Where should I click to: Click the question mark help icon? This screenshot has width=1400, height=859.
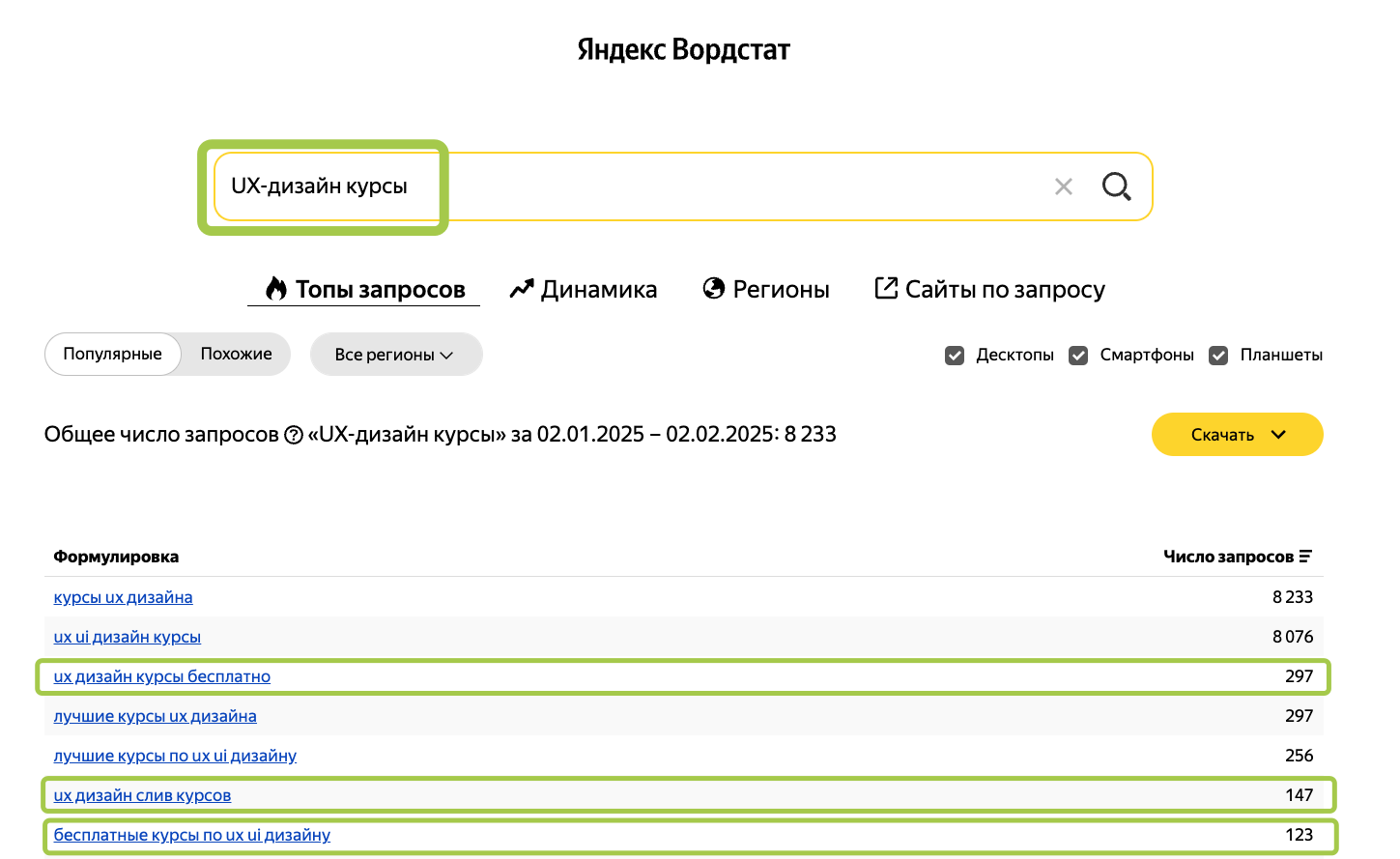click(294, 436)
